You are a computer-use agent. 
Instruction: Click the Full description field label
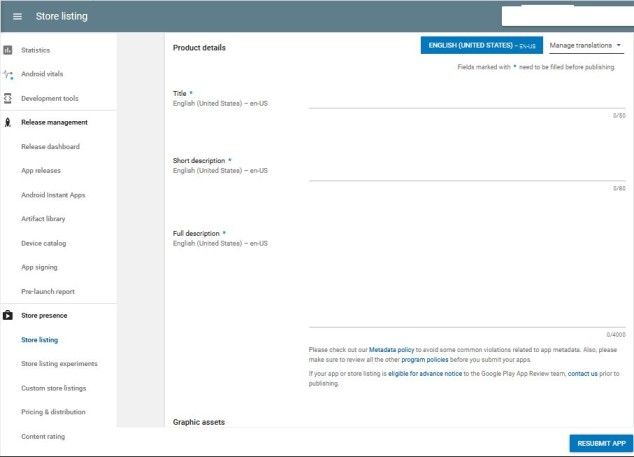(x=196, y=233)
